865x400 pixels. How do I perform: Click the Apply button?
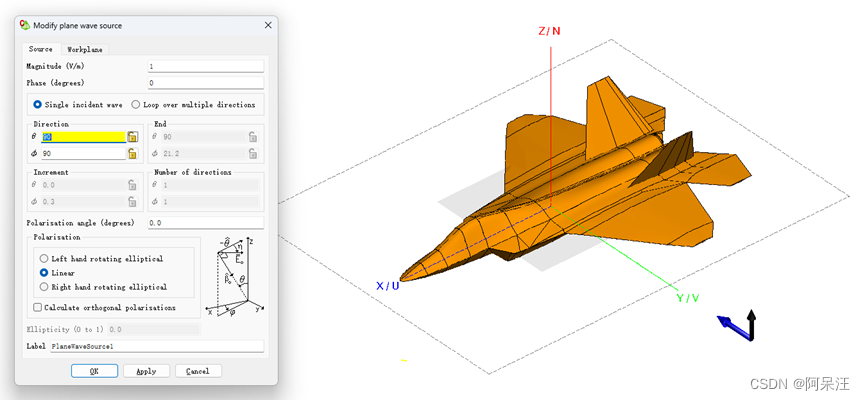[x=146, y=371]
